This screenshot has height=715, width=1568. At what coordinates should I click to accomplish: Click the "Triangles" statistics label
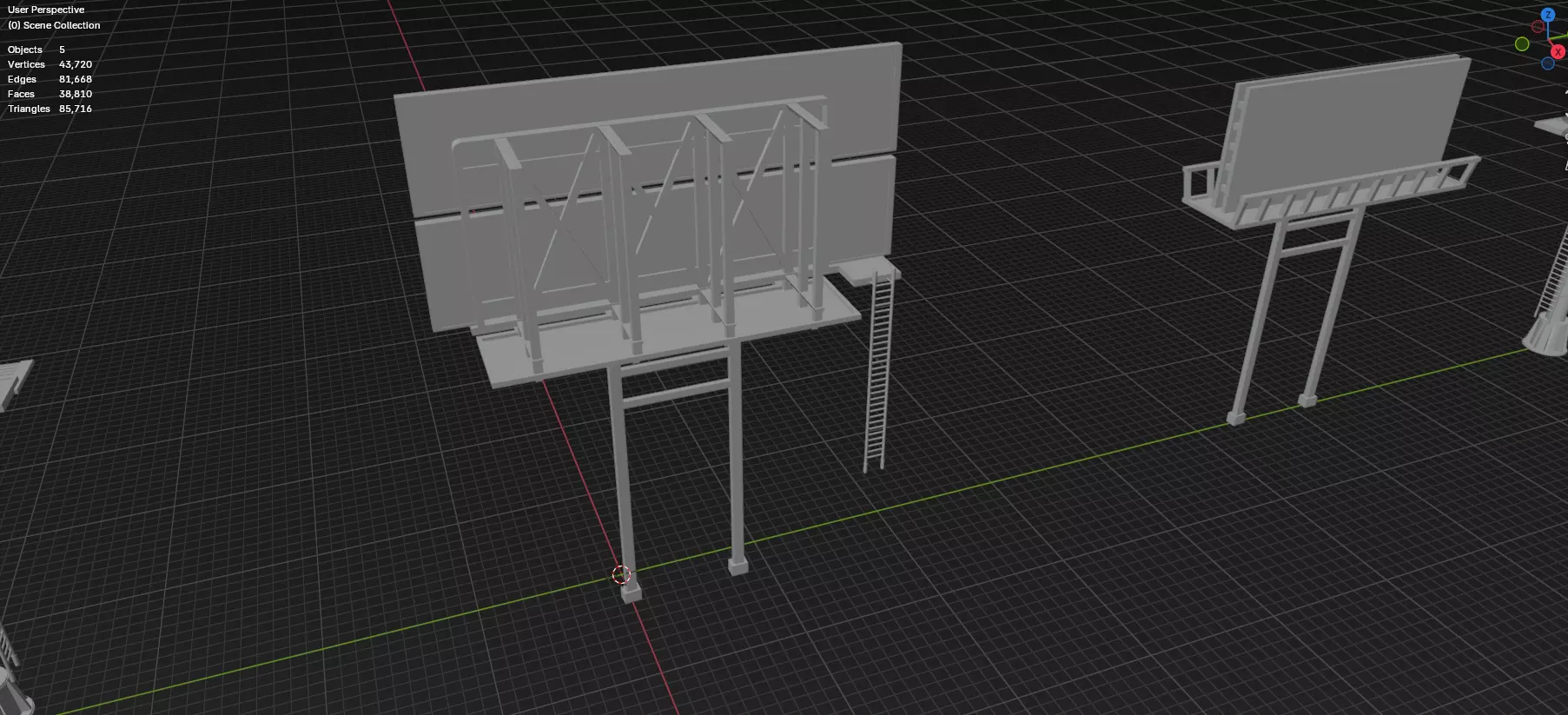click(29, 109)
